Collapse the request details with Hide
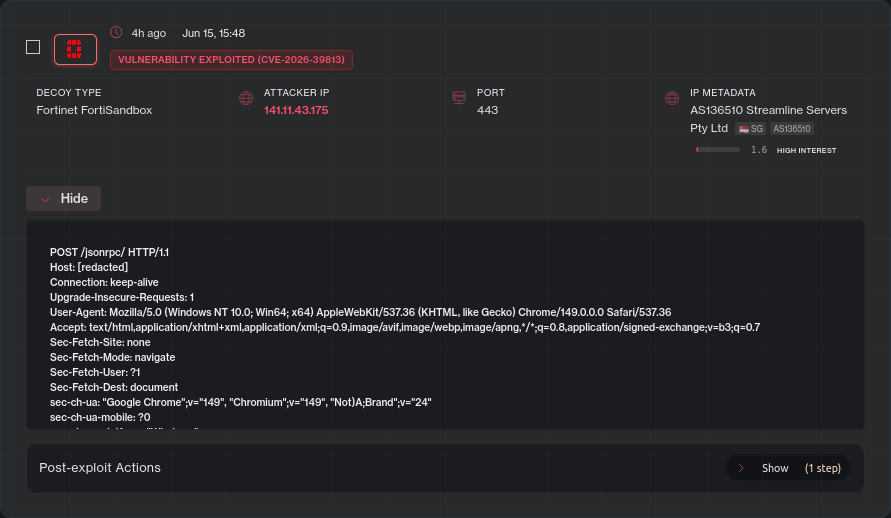The width and height of the screenshot is (891, 518). click(x=64, y=199)
